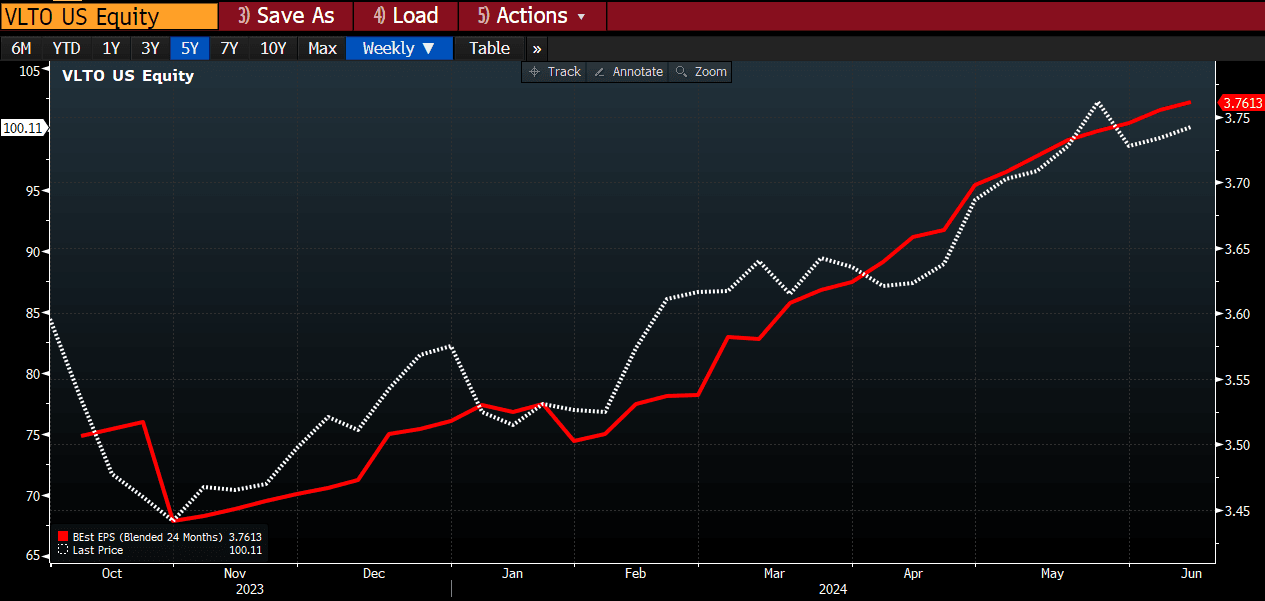
Task: Pick the 3Y time range
Action: (x=150, y=48)
